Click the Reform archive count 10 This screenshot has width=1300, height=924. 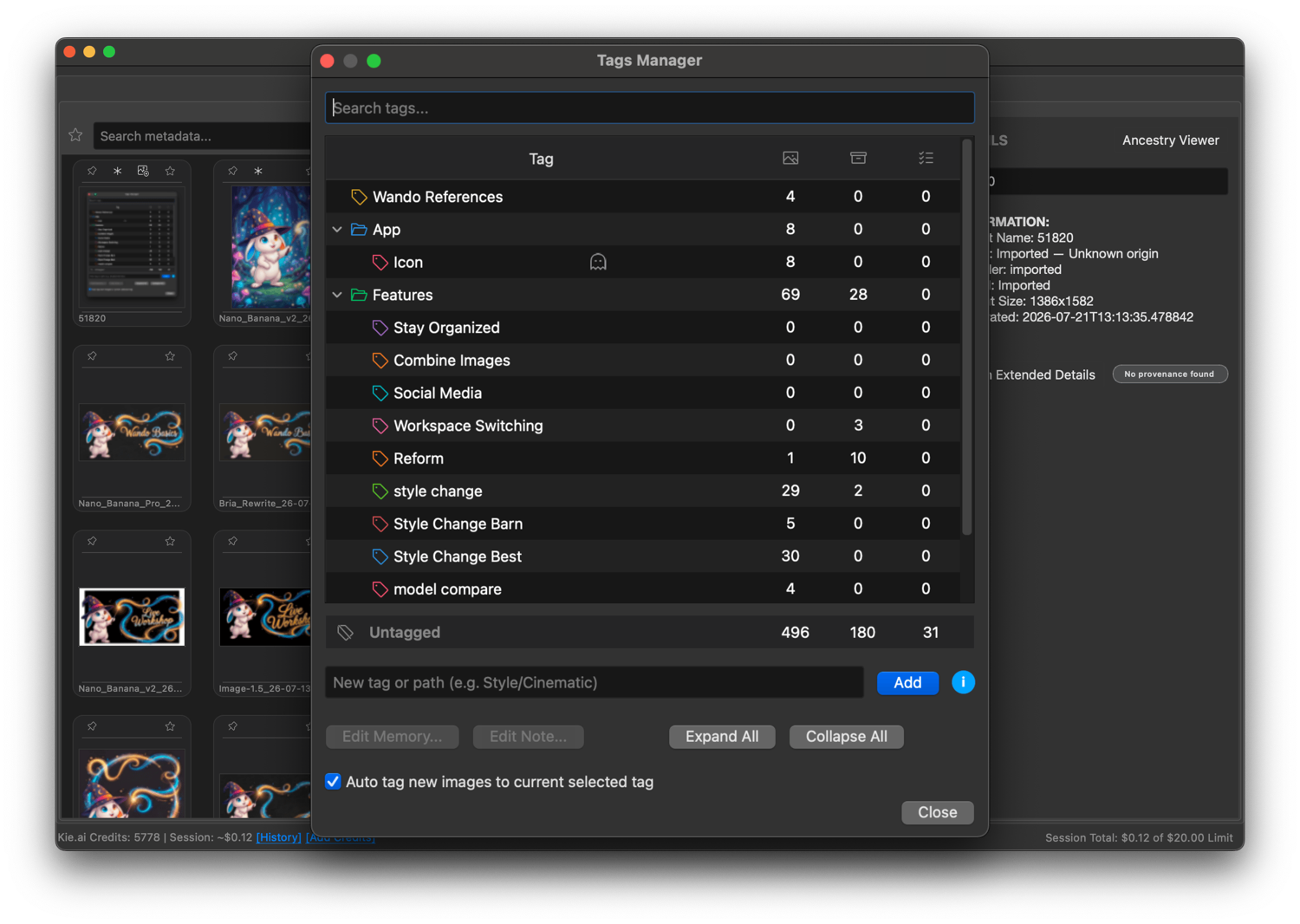click(858, 459)
